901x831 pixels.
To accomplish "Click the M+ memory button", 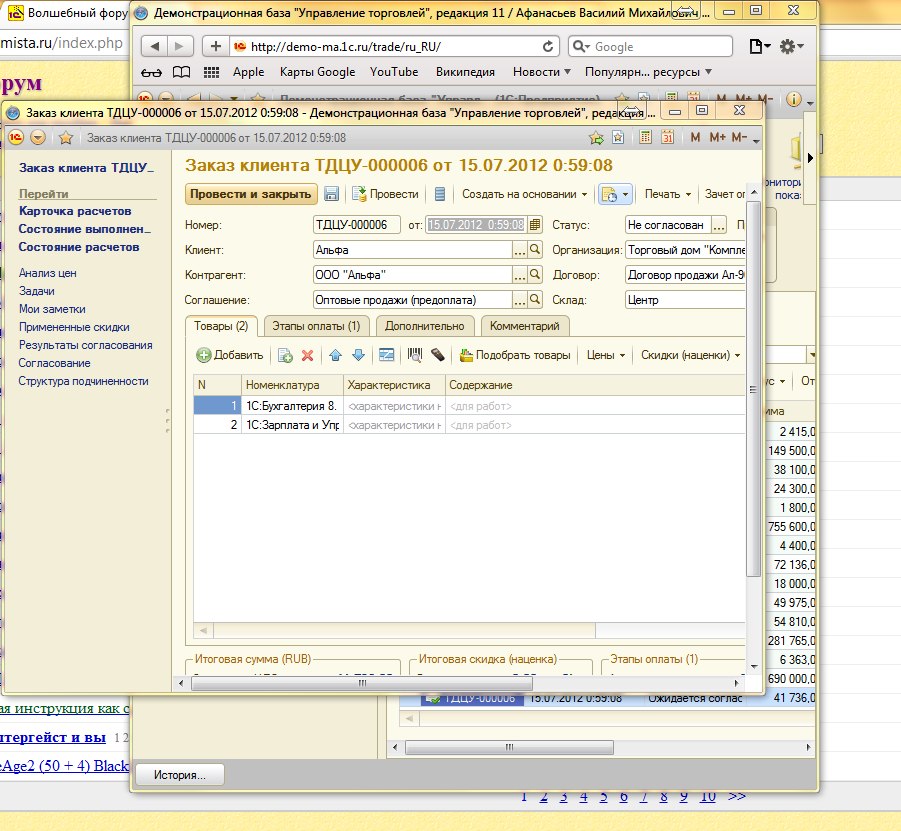I will (717, 137).
